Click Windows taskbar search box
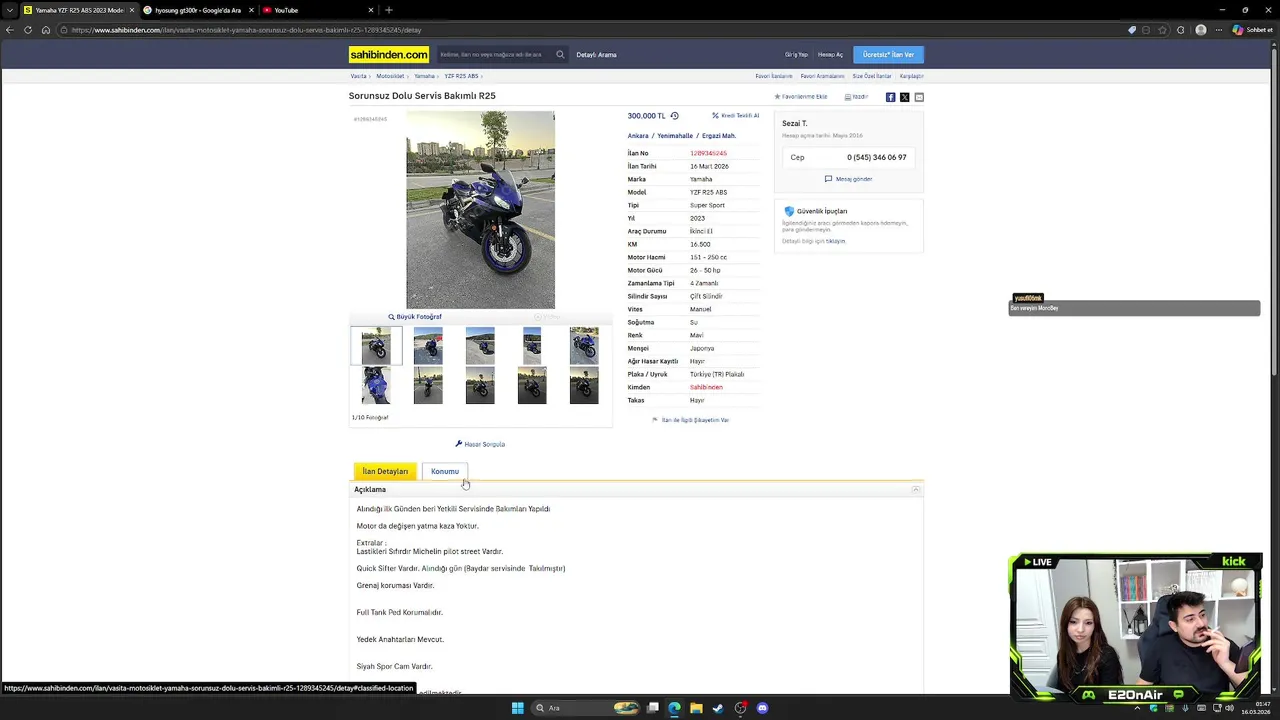This screenshot has height=720, width=1280. click(586, 708)
